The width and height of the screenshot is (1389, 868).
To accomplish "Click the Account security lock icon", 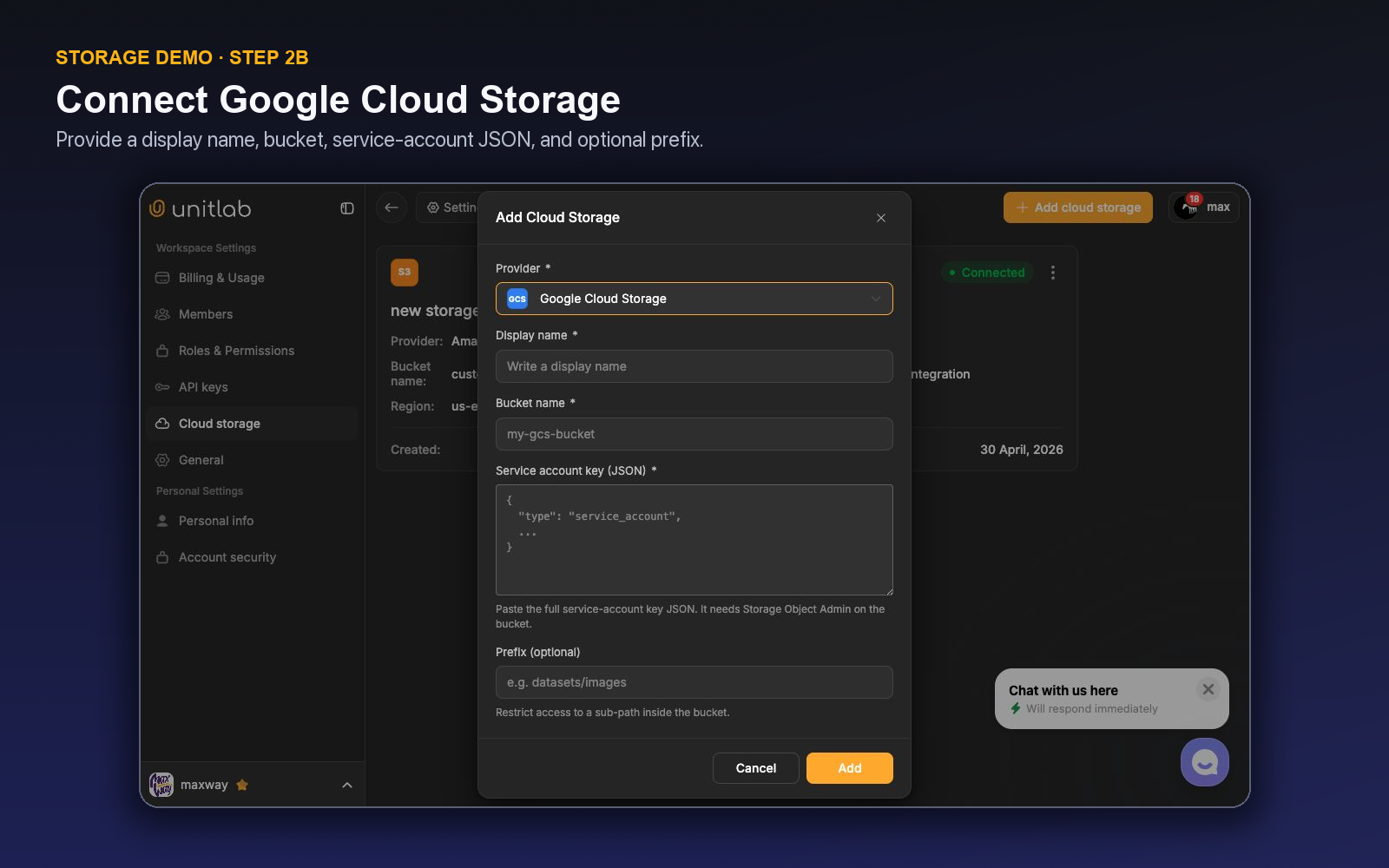I will point(162,557).
